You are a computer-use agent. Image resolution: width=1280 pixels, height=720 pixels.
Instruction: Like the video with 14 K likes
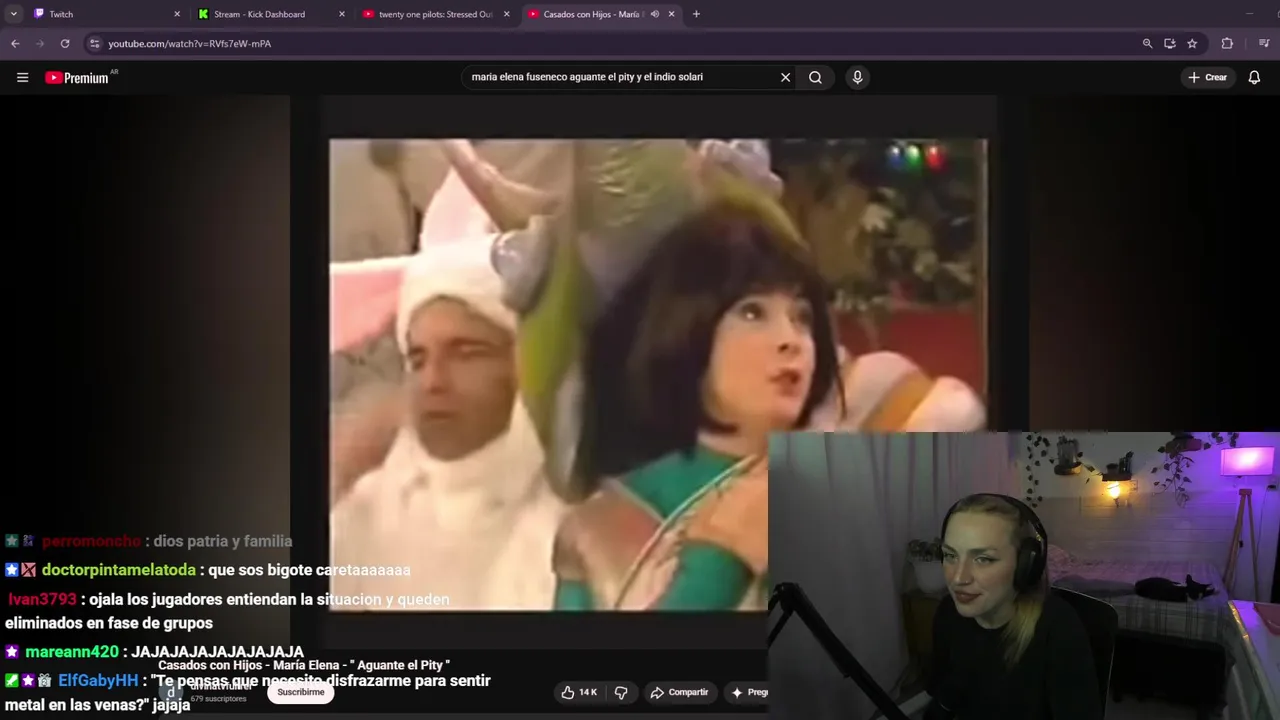coord(579,692)
